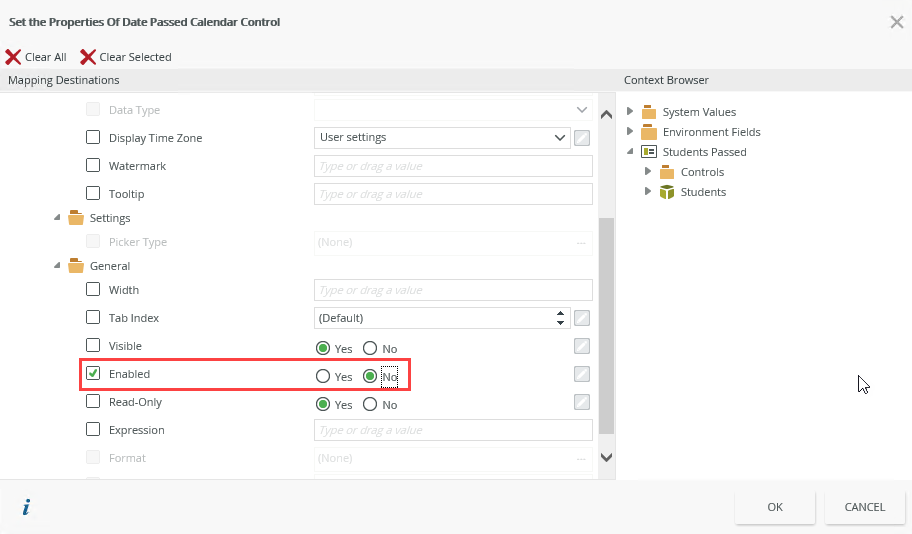912x534 pixels.
Task: Click the Students object cube icon
Action: click(x=667, y=192)
